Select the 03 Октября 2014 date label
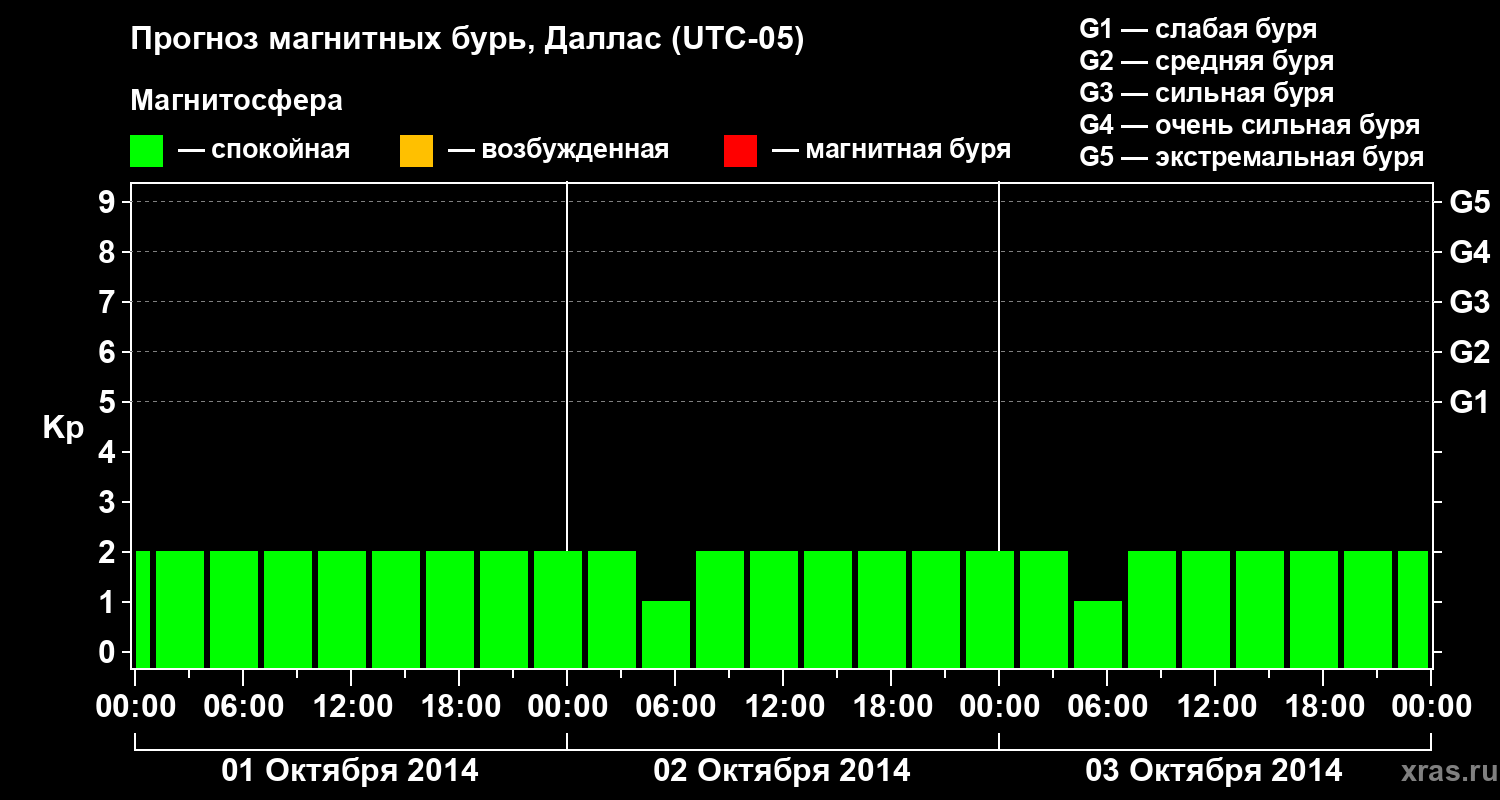This screenshot has width=1500, height=800. click(x=1214, y=771)
